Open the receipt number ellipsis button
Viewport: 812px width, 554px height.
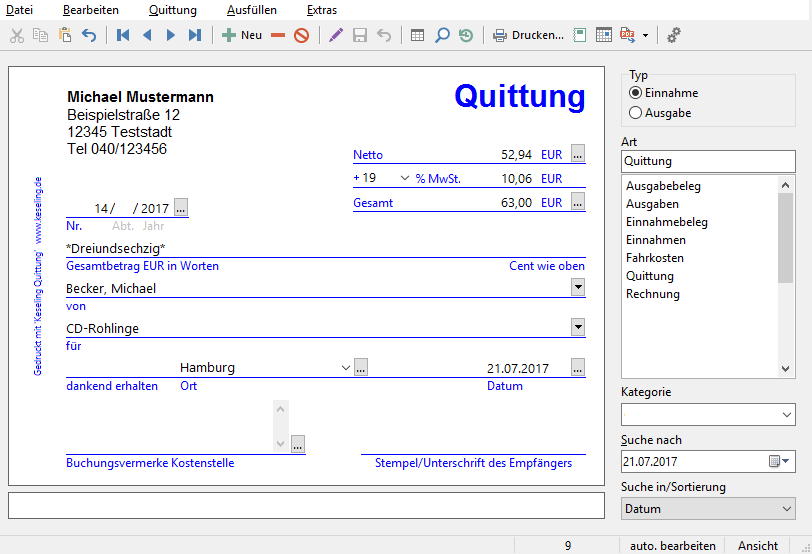click(181, 207)
